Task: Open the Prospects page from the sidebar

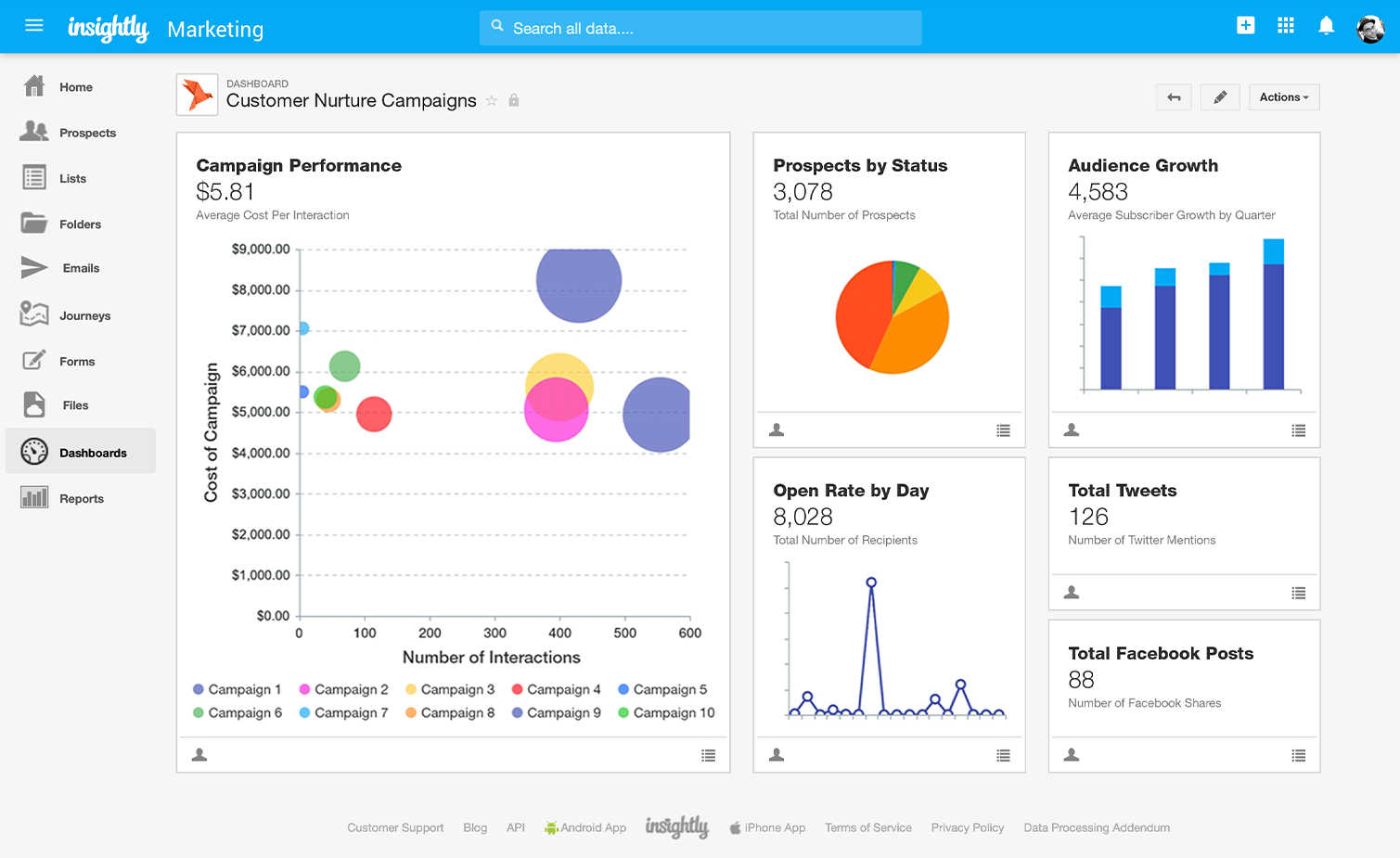Action: pos(90,133)
